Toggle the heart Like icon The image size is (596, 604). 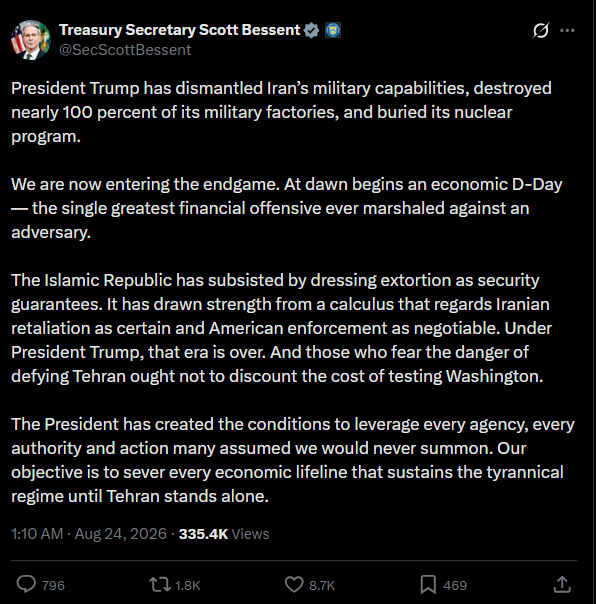click(294, 584)
